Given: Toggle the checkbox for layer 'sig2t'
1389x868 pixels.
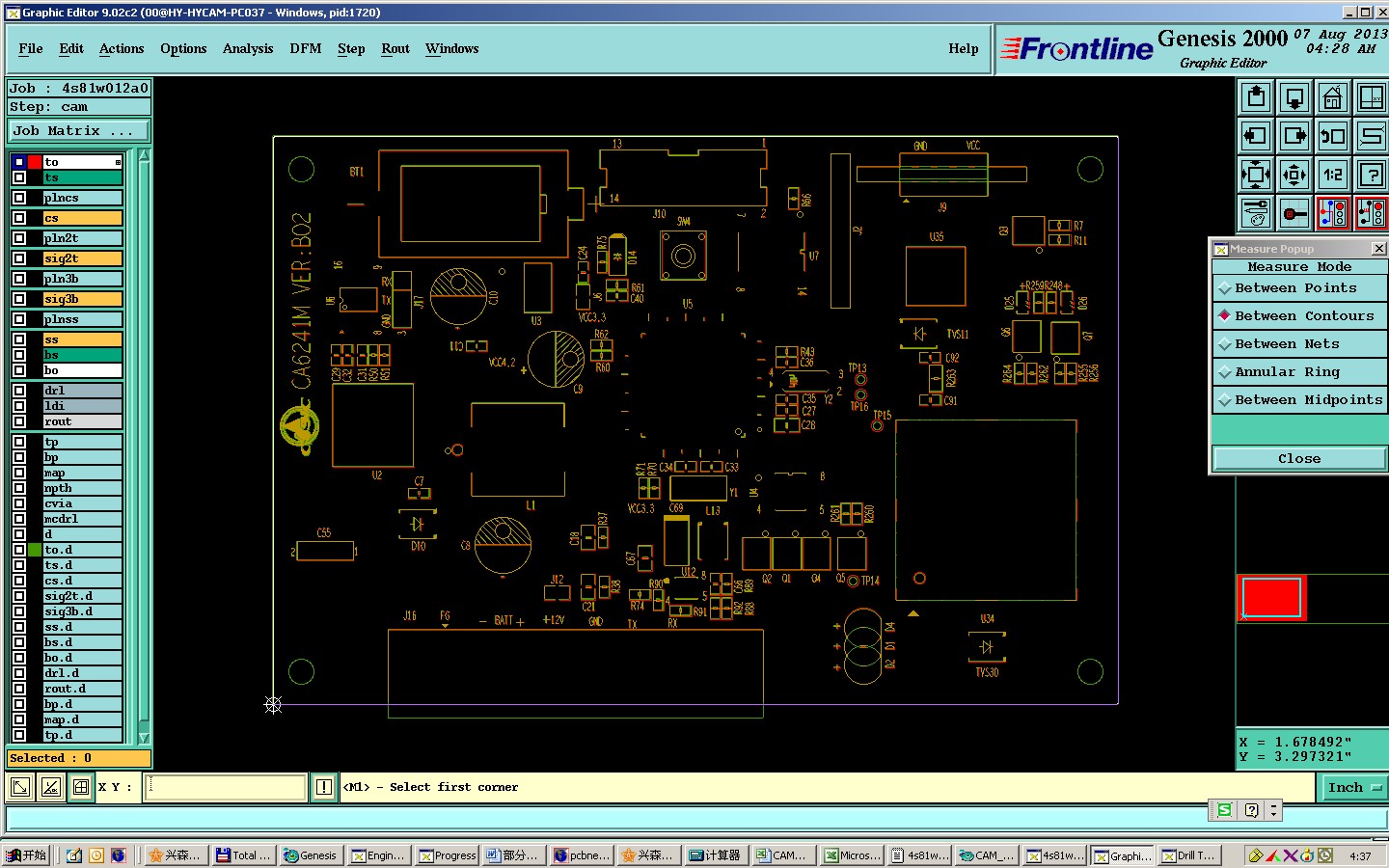Looking at the screenshot, I should coord(19,258).
